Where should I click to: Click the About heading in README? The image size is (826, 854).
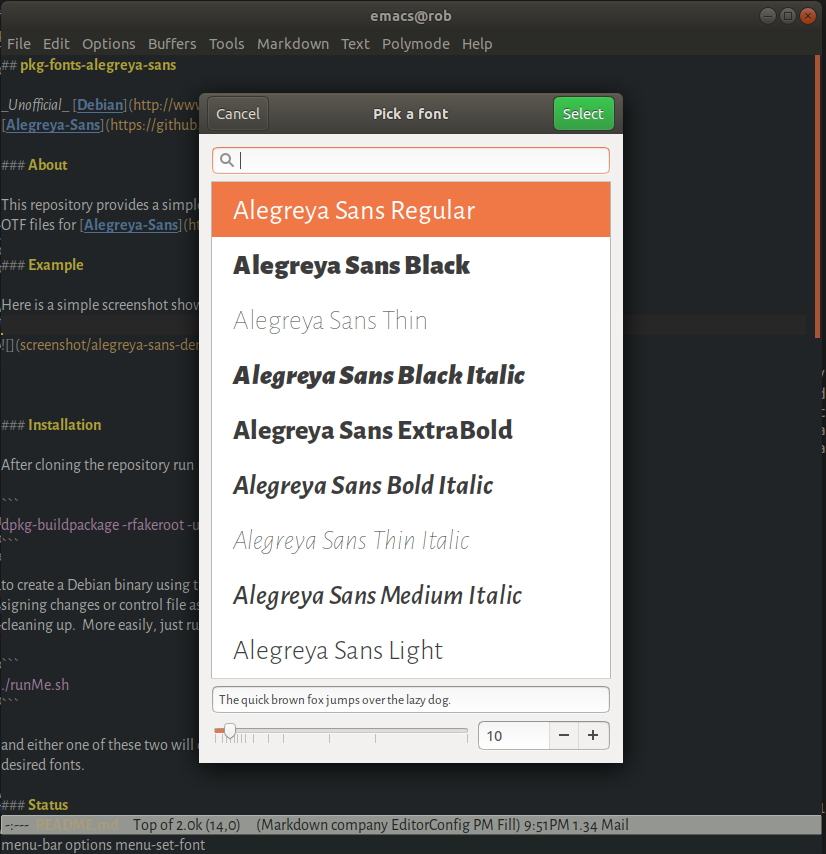pyautogui.click(x=48, y=164)
